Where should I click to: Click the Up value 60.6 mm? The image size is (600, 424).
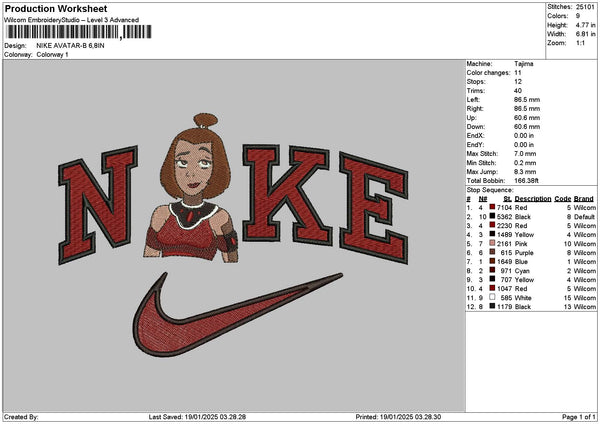click(527, 117)
